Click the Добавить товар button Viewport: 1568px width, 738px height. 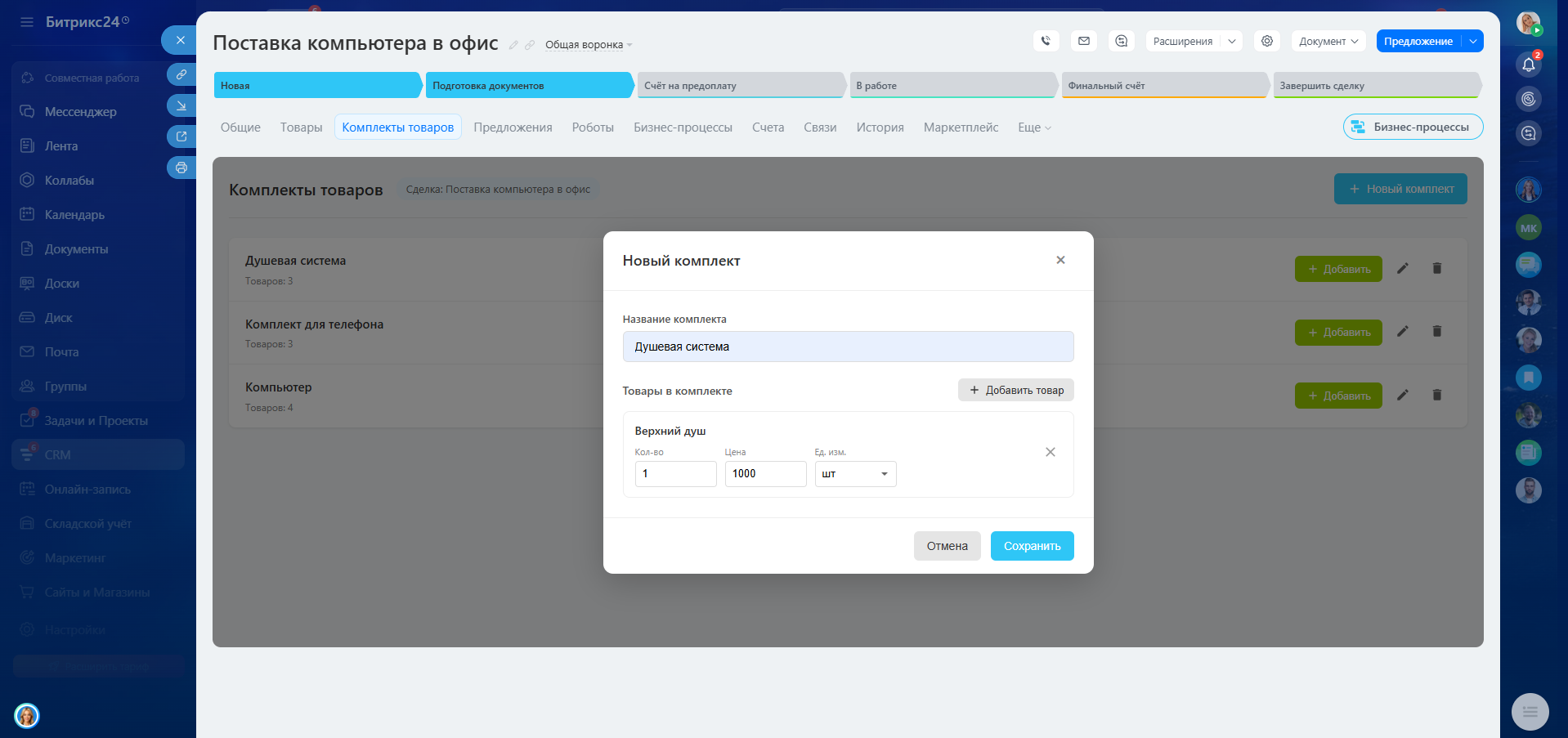click(x=1015, y=390)
